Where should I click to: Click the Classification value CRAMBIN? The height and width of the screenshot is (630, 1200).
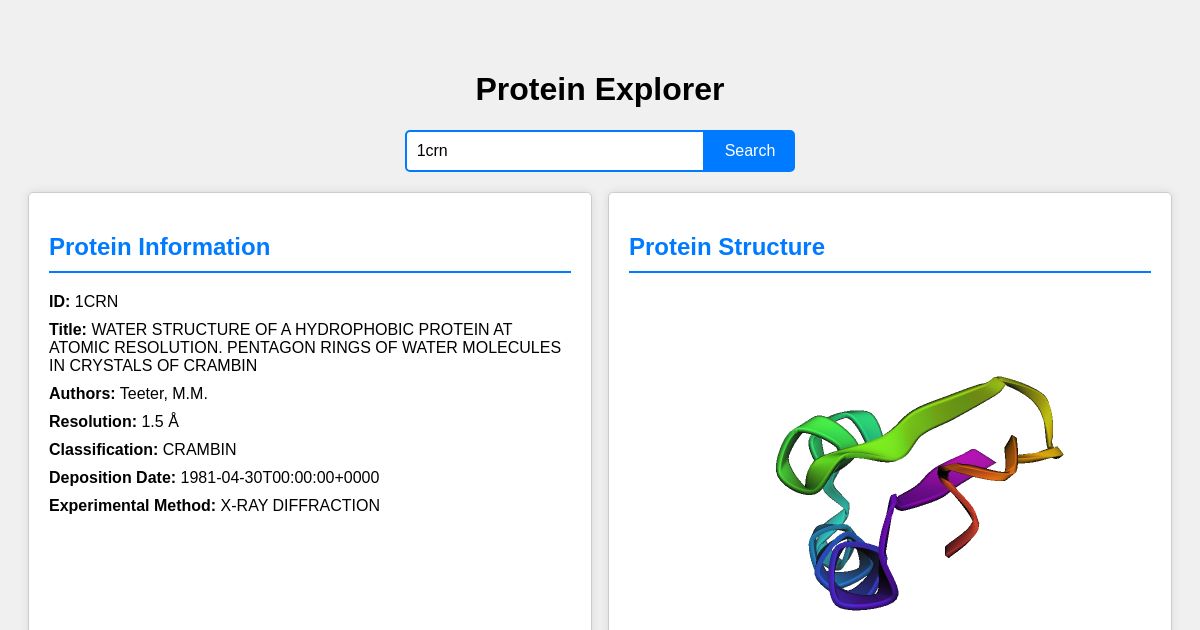199,450
